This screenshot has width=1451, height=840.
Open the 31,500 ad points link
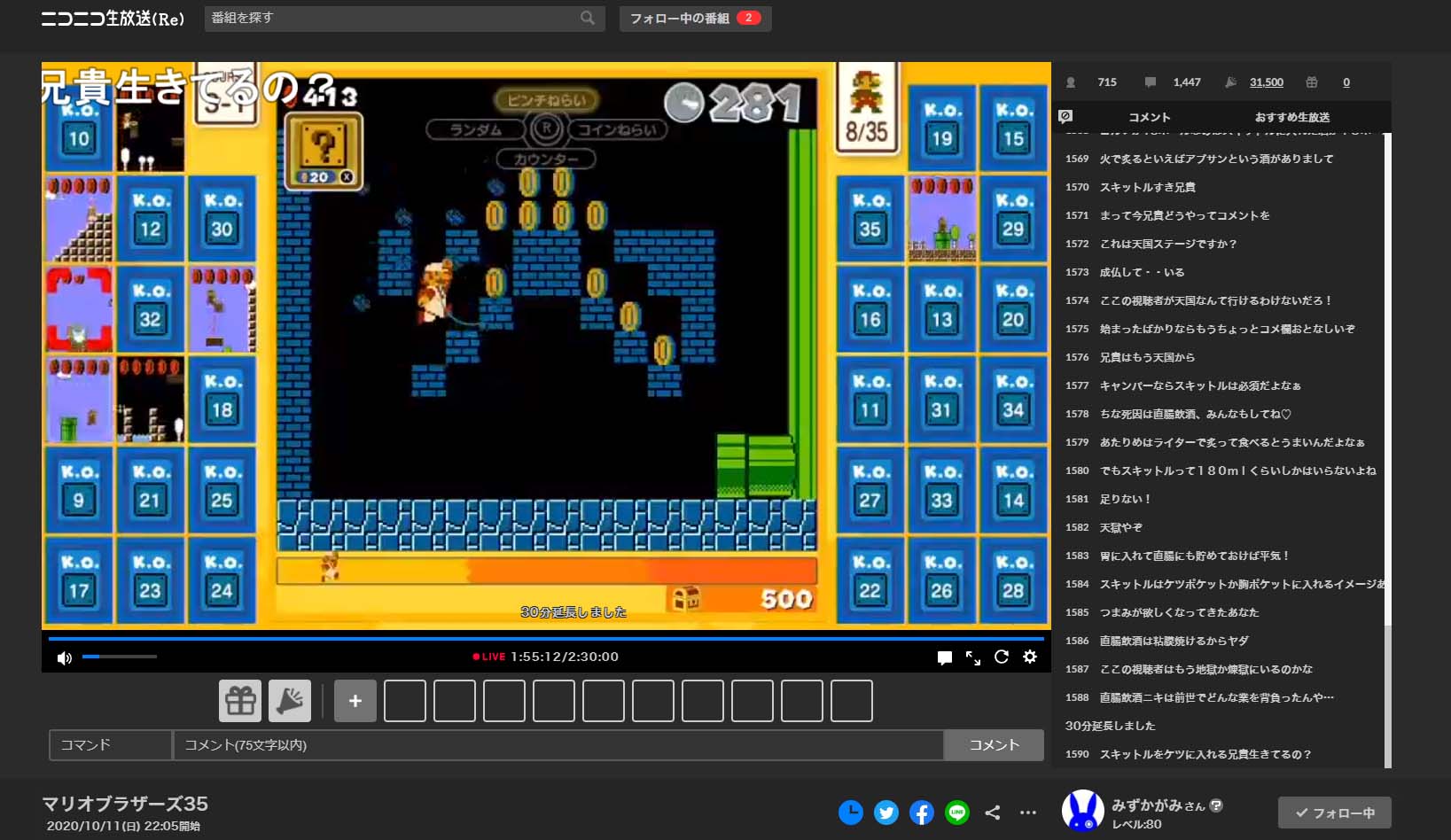tap(1266, 82)
